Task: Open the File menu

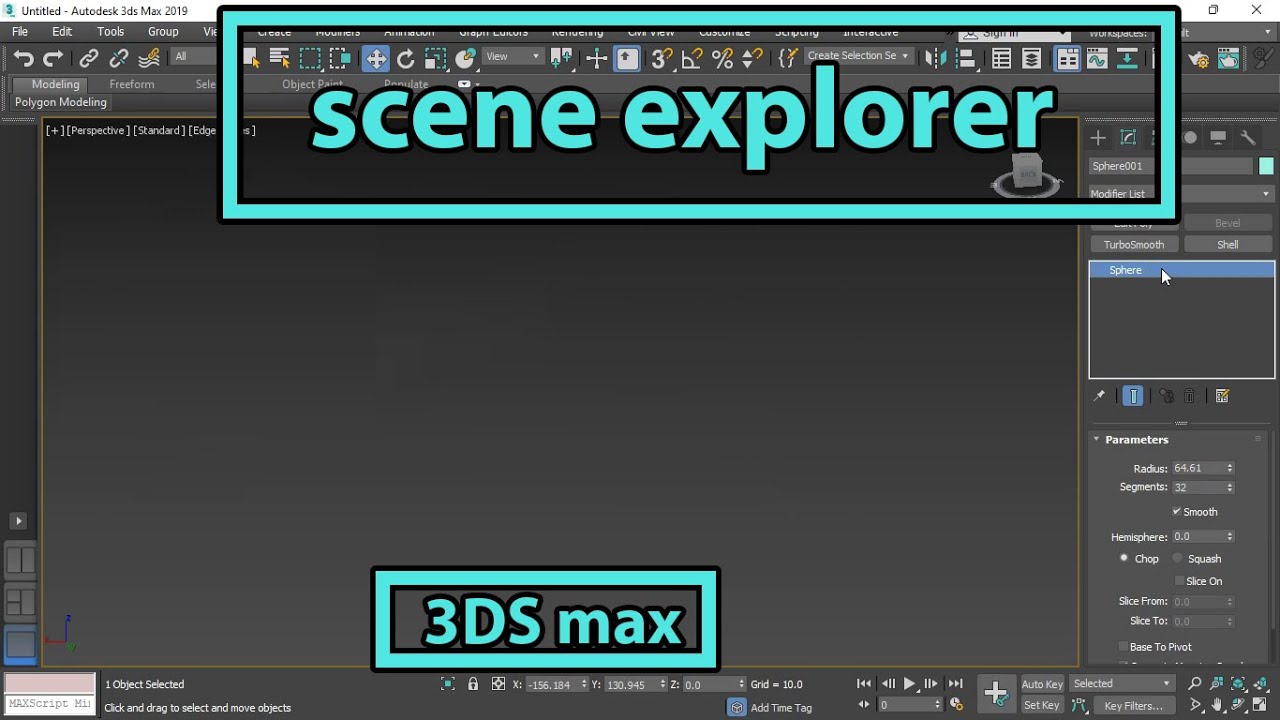Action: tap(20, 31)
